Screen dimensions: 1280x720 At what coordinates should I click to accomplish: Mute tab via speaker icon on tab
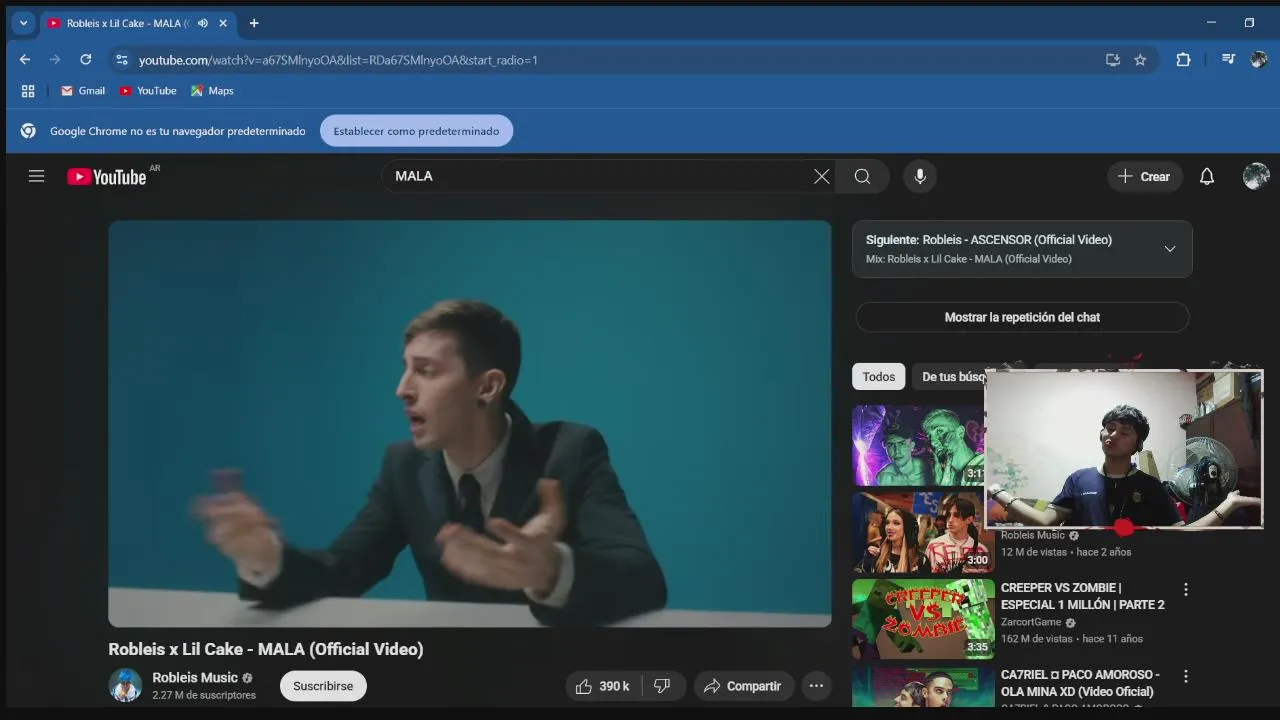click(203, 23)
